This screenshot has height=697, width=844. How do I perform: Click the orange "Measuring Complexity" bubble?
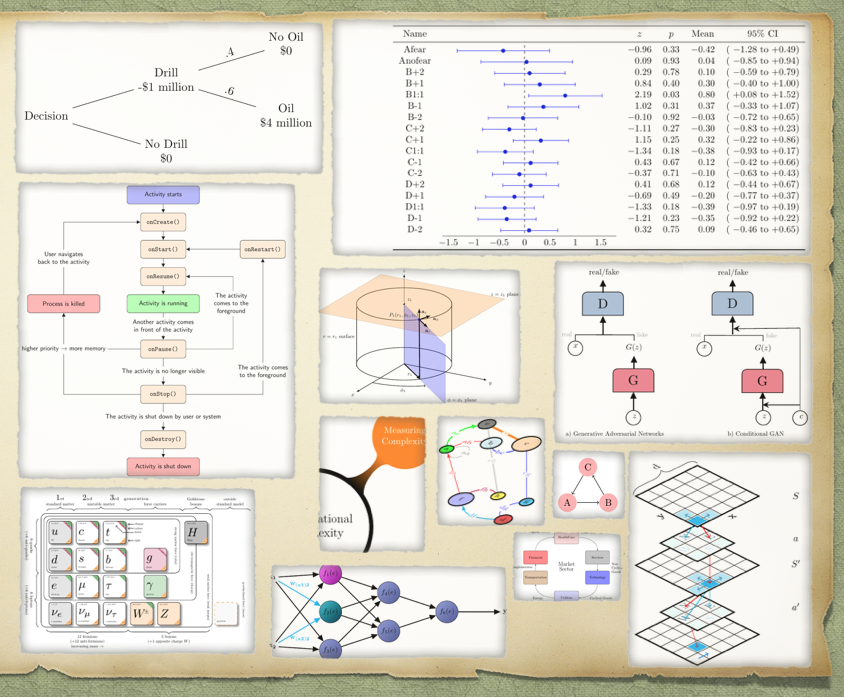pyautogui.click(x=399, y=442)
